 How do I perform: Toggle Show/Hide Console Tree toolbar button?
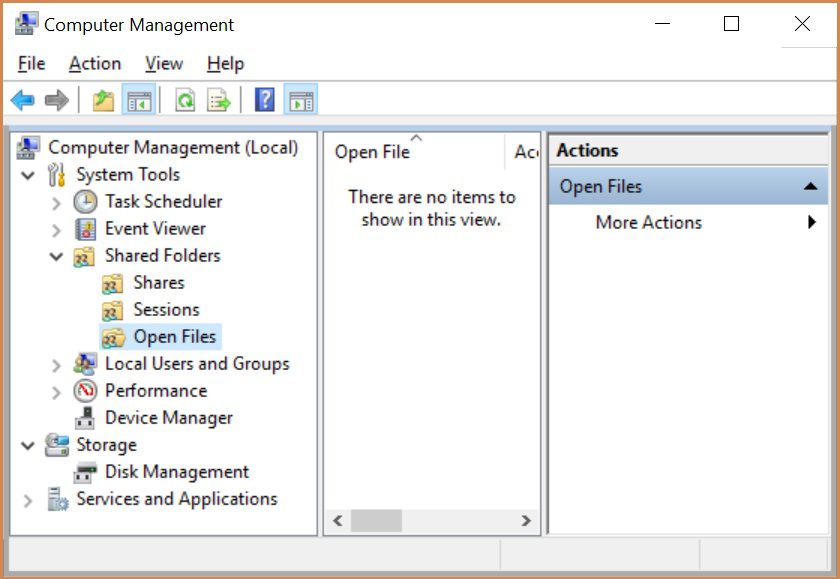(139, 100)
